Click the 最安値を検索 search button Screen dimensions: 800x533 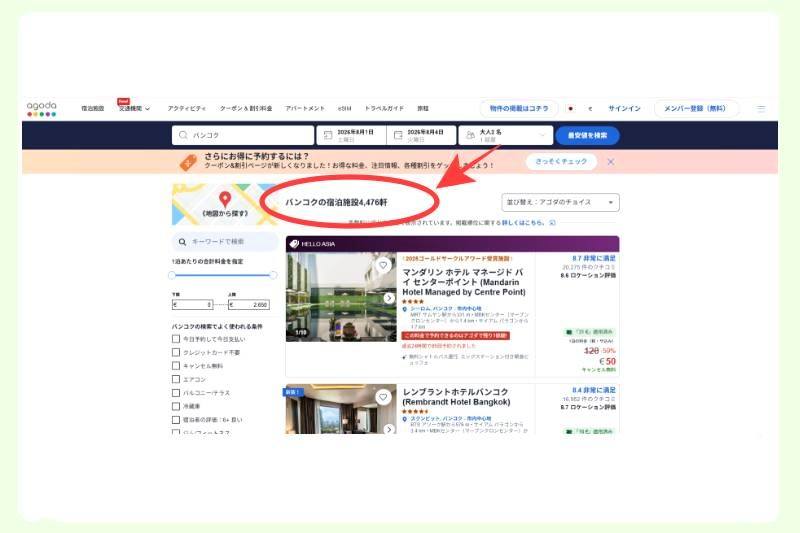[x=587, y=135]
